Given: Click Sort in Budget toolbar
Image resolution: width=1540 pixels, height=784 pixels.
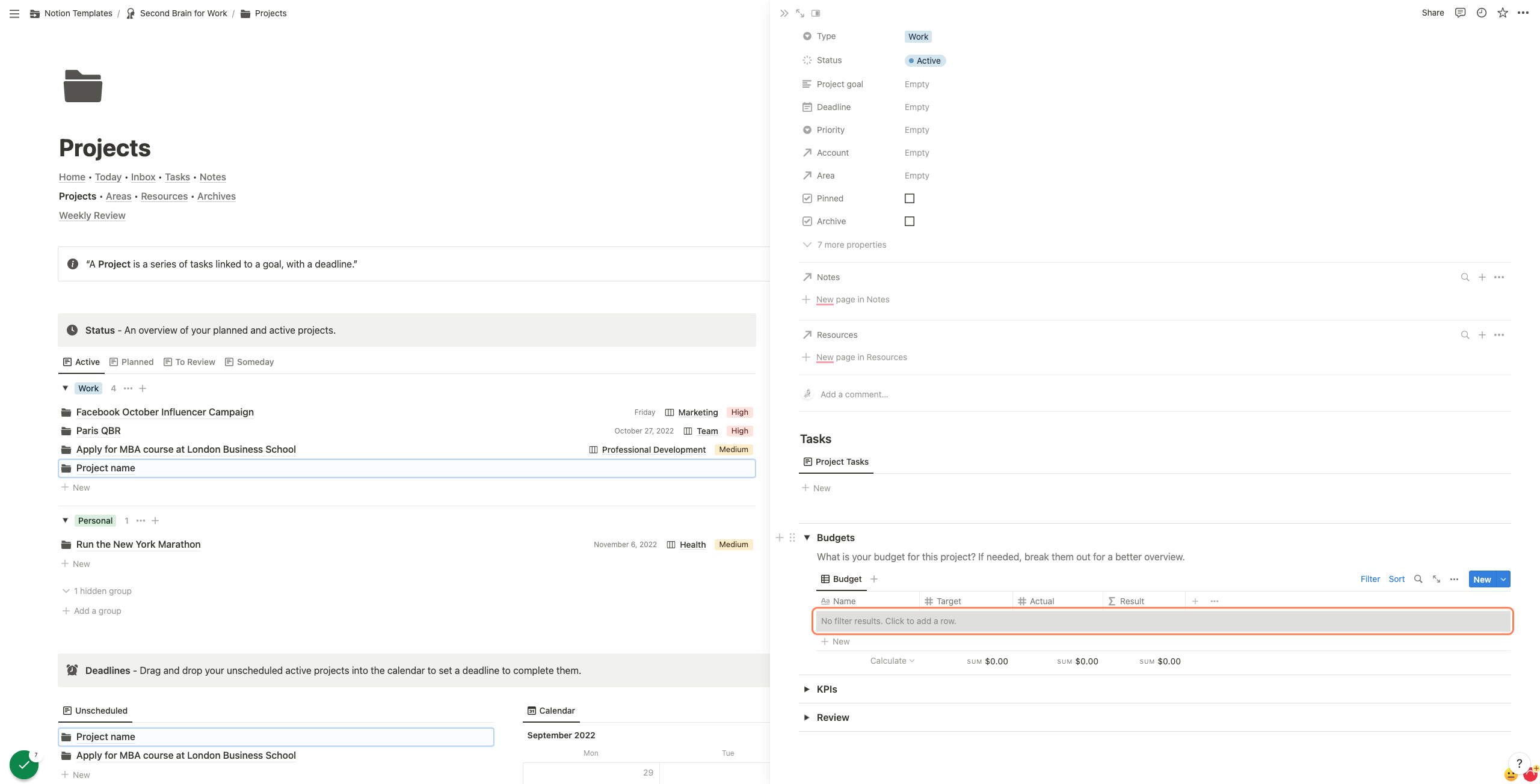Looking at the screenshot, I should [1396, 579].
